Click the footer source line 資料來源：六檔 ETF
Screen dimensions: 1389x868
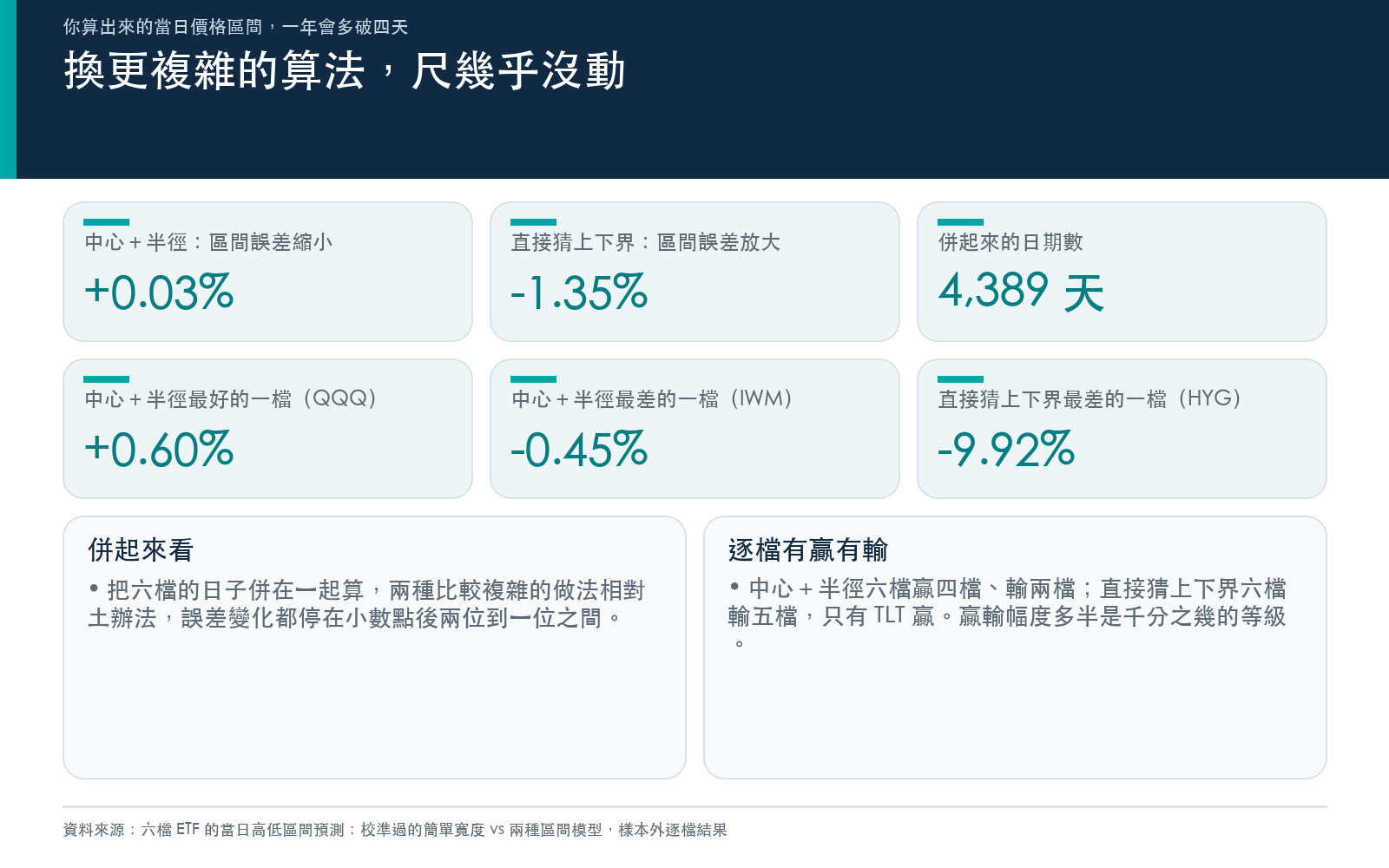395,830
